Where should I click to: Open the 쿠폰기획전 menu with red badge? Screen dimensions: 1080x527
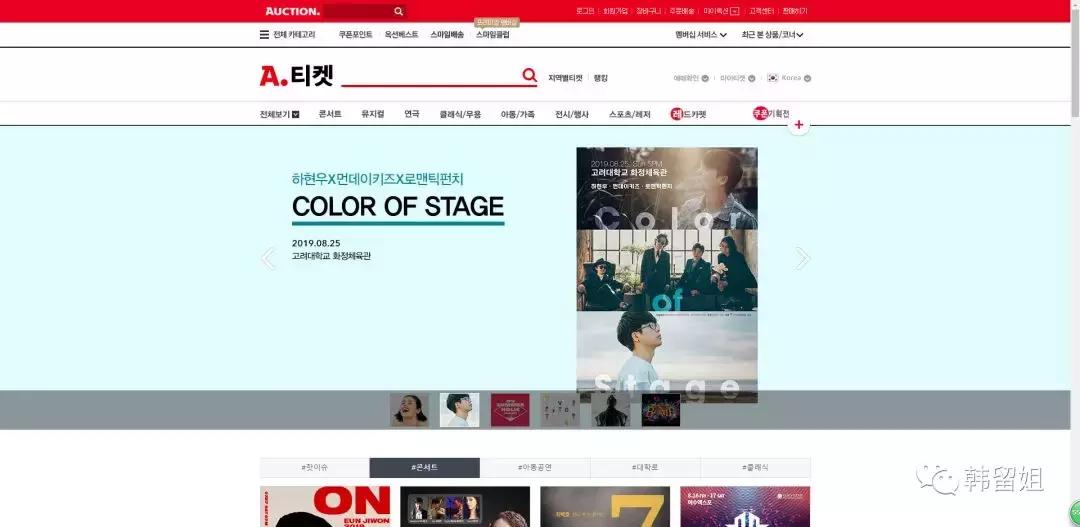(771, 114)
